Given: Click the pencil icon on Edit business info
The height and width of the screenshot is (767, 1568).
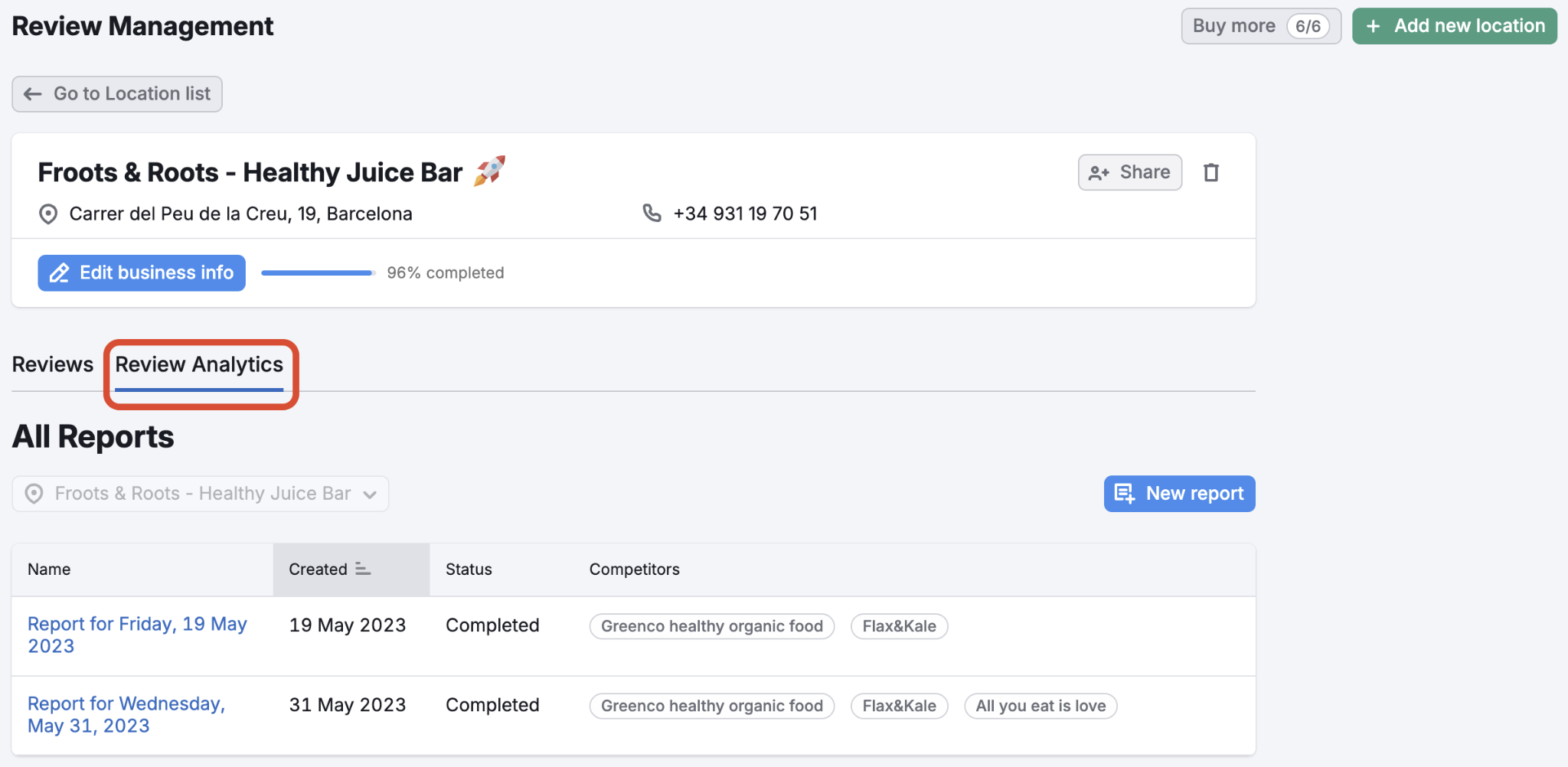Looking at the screenshot, I should (x=59, y=273).
